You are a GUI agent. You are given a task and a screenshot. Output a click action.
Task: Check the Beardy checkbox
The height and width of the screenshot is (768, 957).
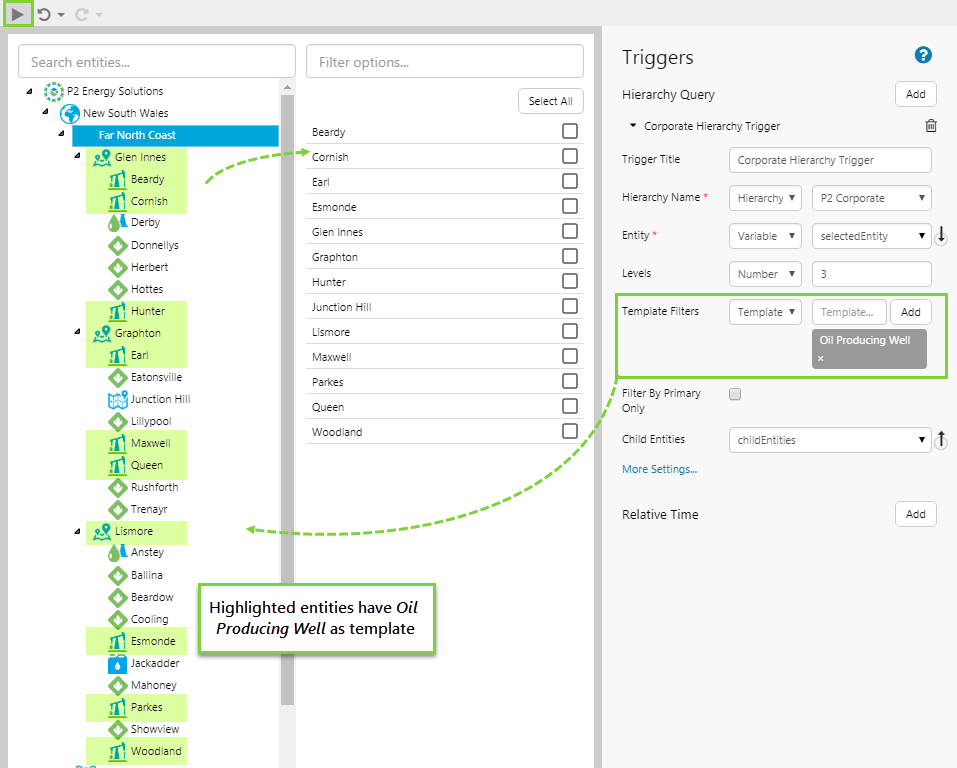click(569, 131)
